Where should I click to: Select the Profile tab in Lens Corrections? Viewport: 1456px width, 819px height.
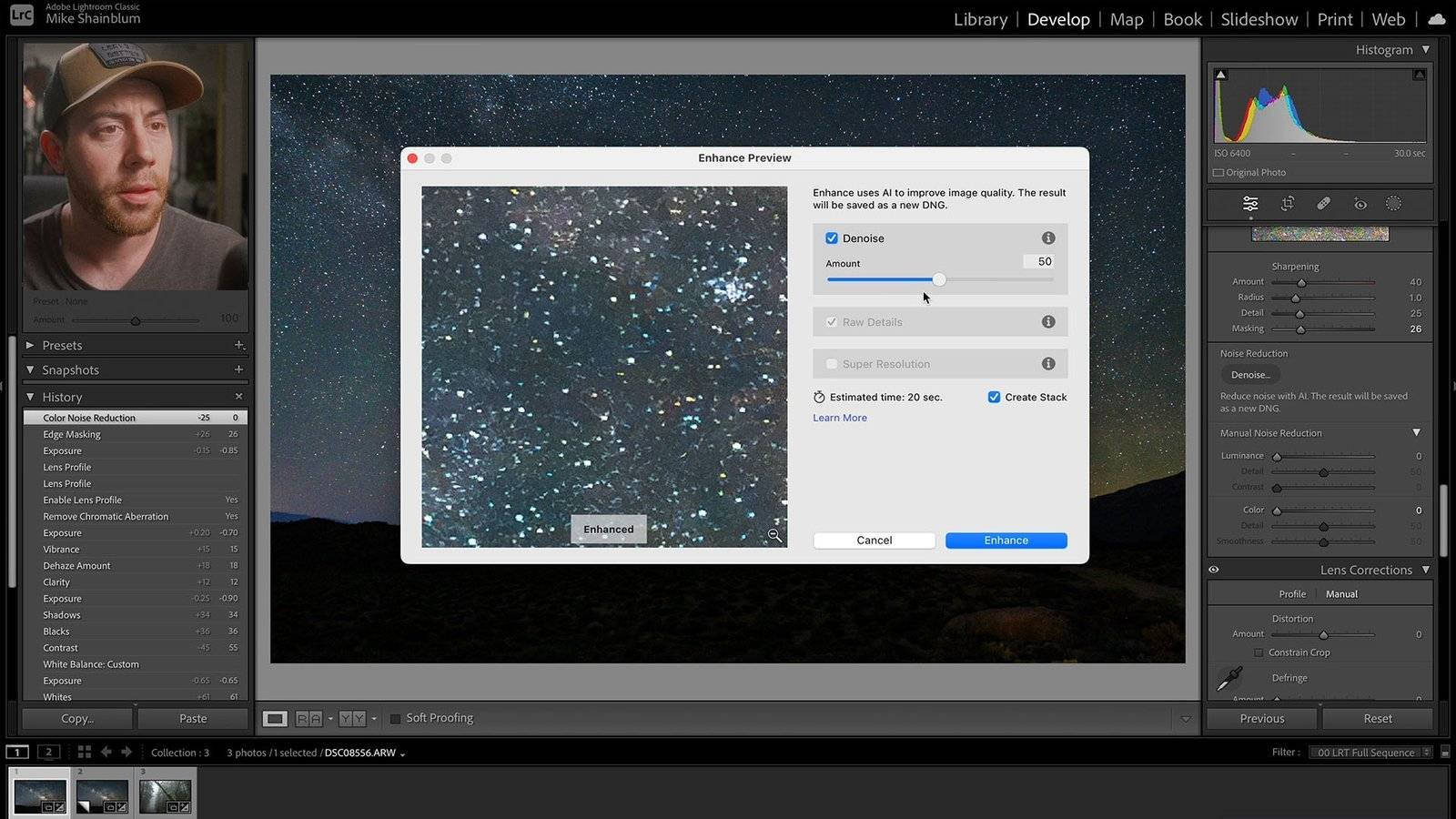[1291, 594]
